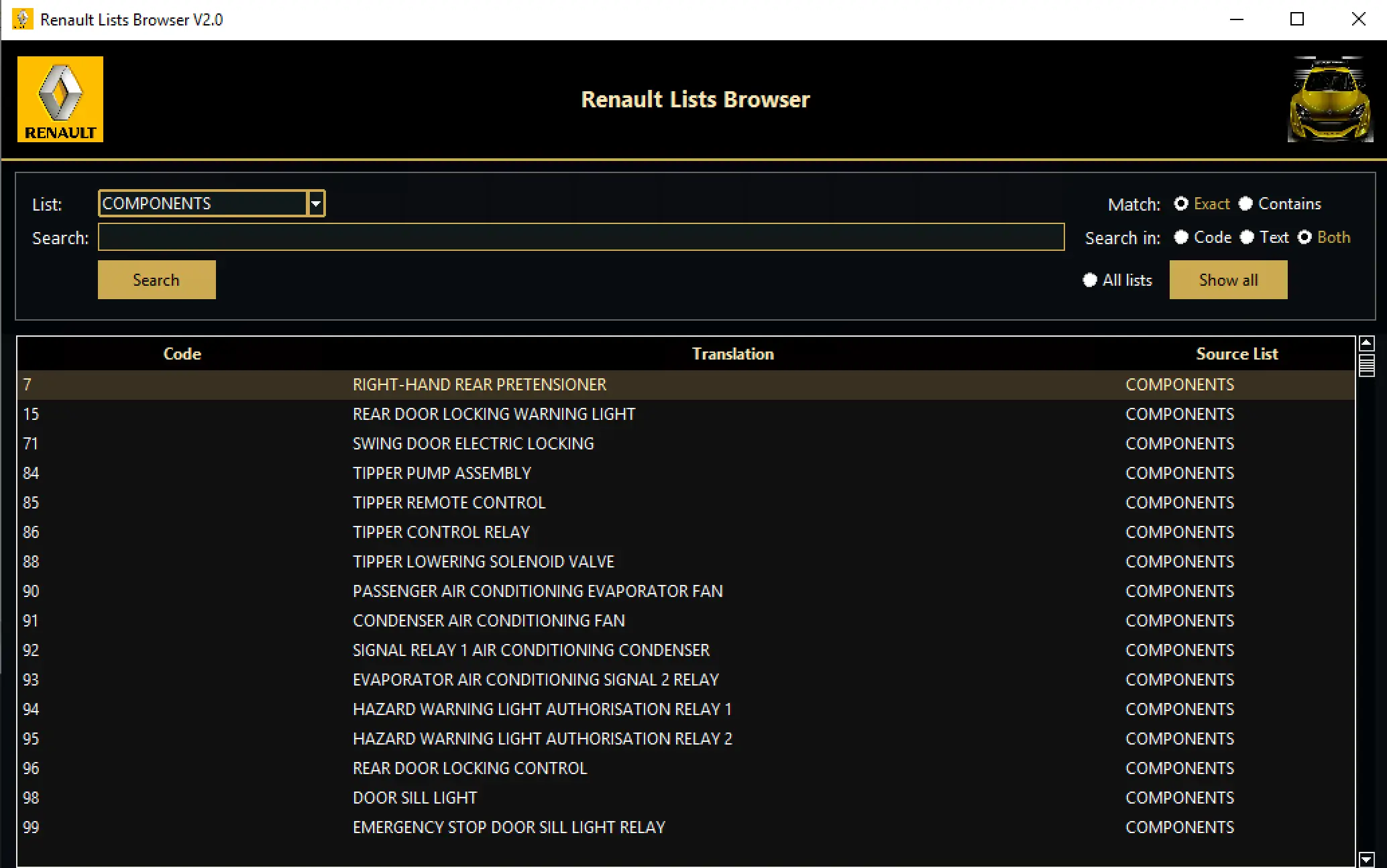The width and height of the screenshot is (1387, 868).
Task: Enable Contains matching mode
Action: [x=1246, y=204]
